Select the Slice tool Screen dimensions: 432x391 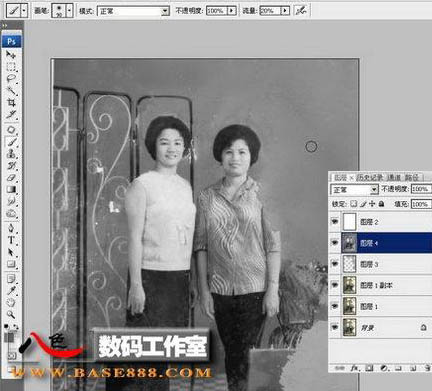[11, 114]
